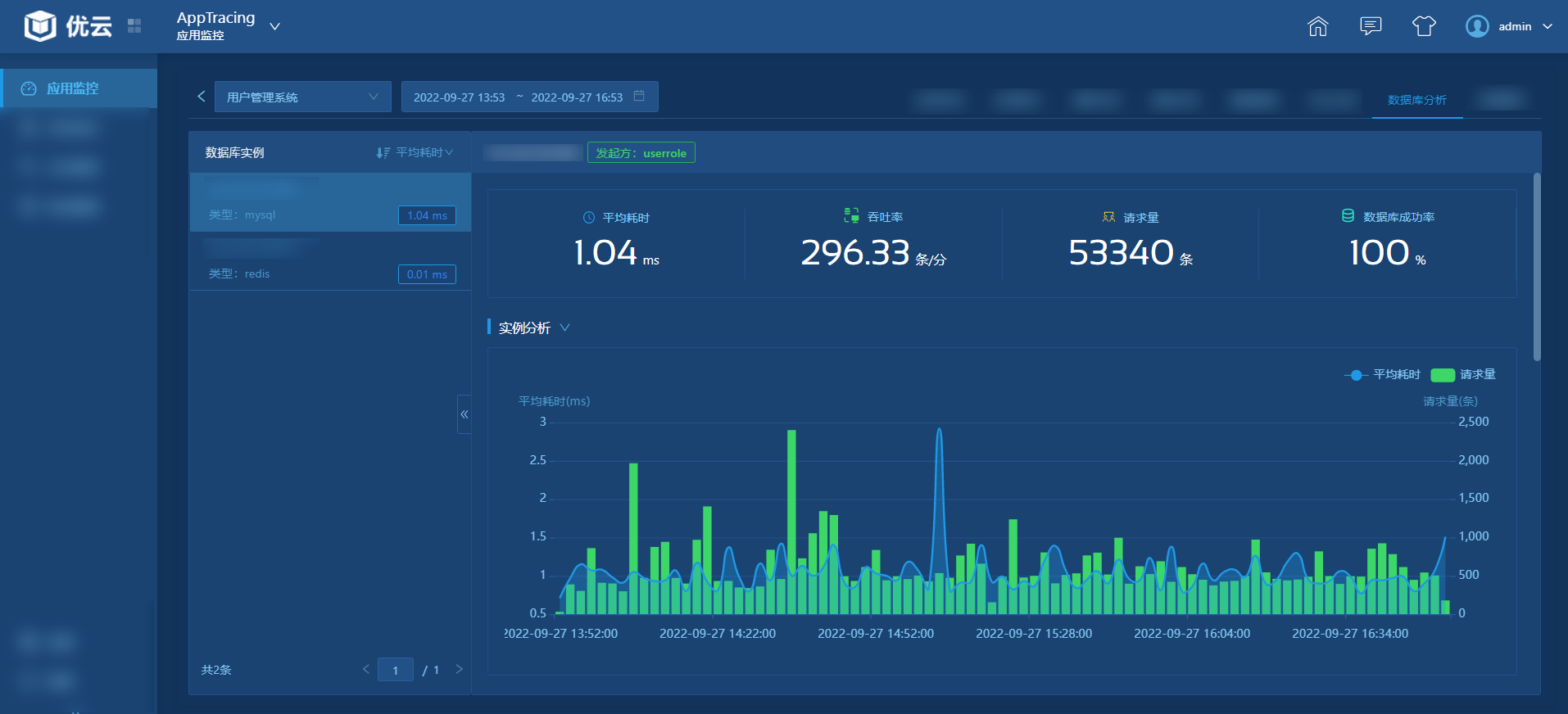This screenshot has height=714, width=1568.
Task: Open the app grid menu icon
Action: pos(134,26)
